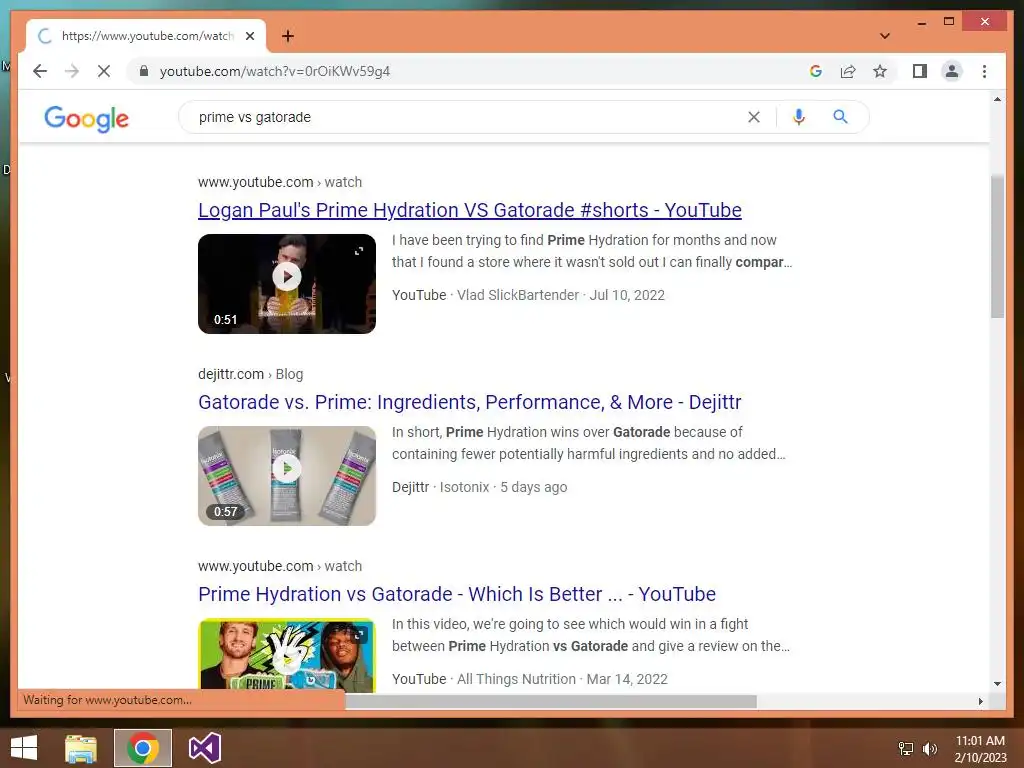This screenshot has height=768, width=1024.
Task: Share this page via the share icon
Action: (848, 71)
